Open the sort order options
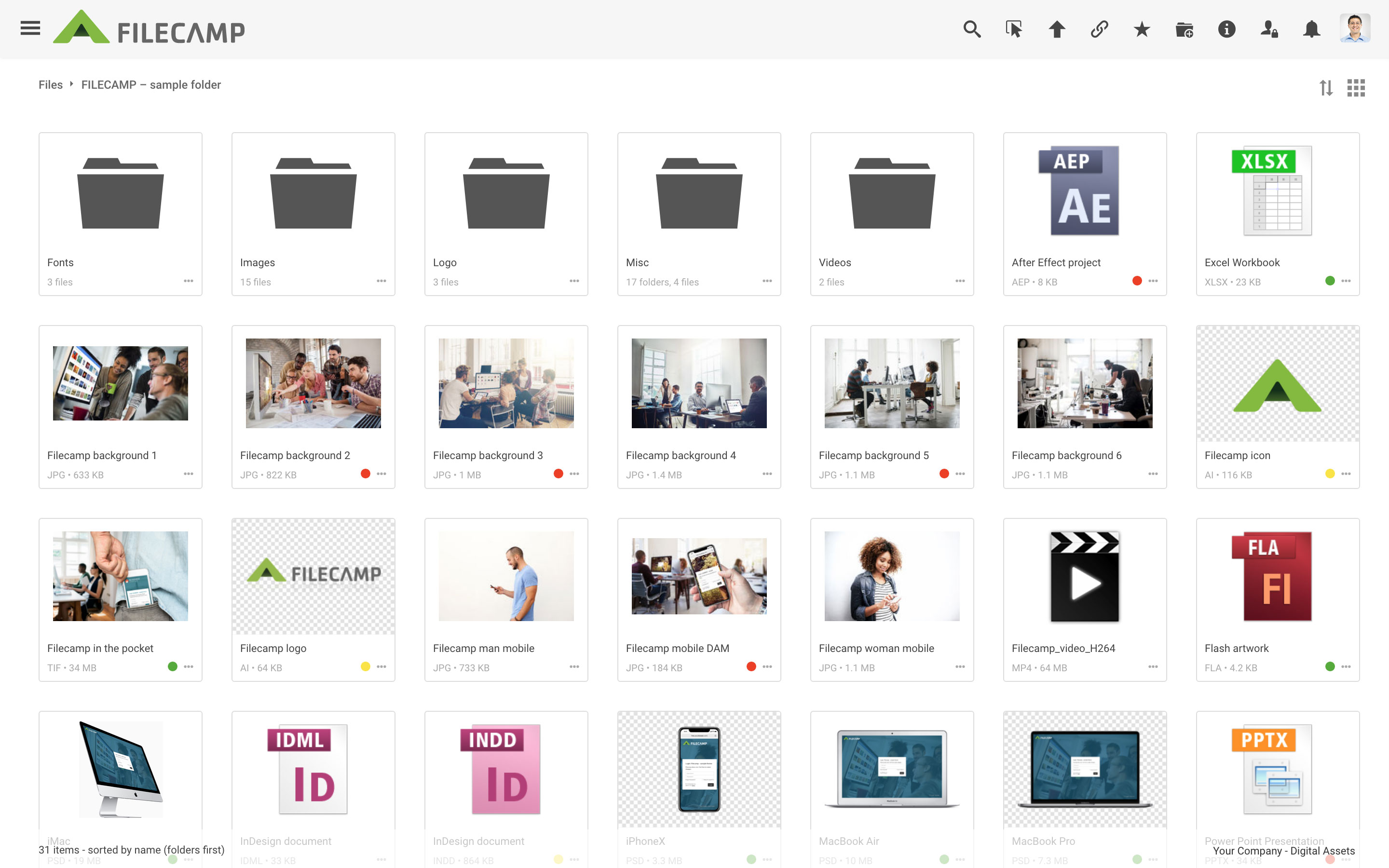The image size is (1389, 868). (x=1325, y=88)
